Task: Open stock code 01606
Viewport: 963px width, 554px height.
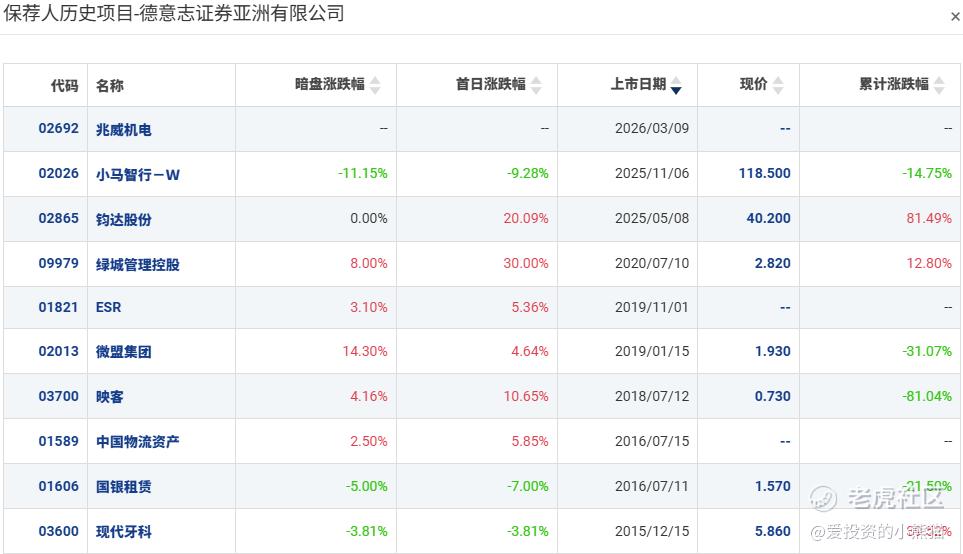Action: (58, 486)
